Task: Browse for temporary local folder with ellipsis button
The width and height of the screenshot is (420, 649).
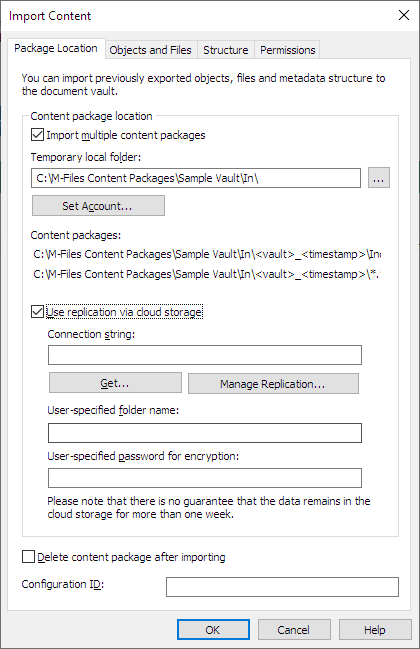Action: pyautogui.click(x=379, y=178)
